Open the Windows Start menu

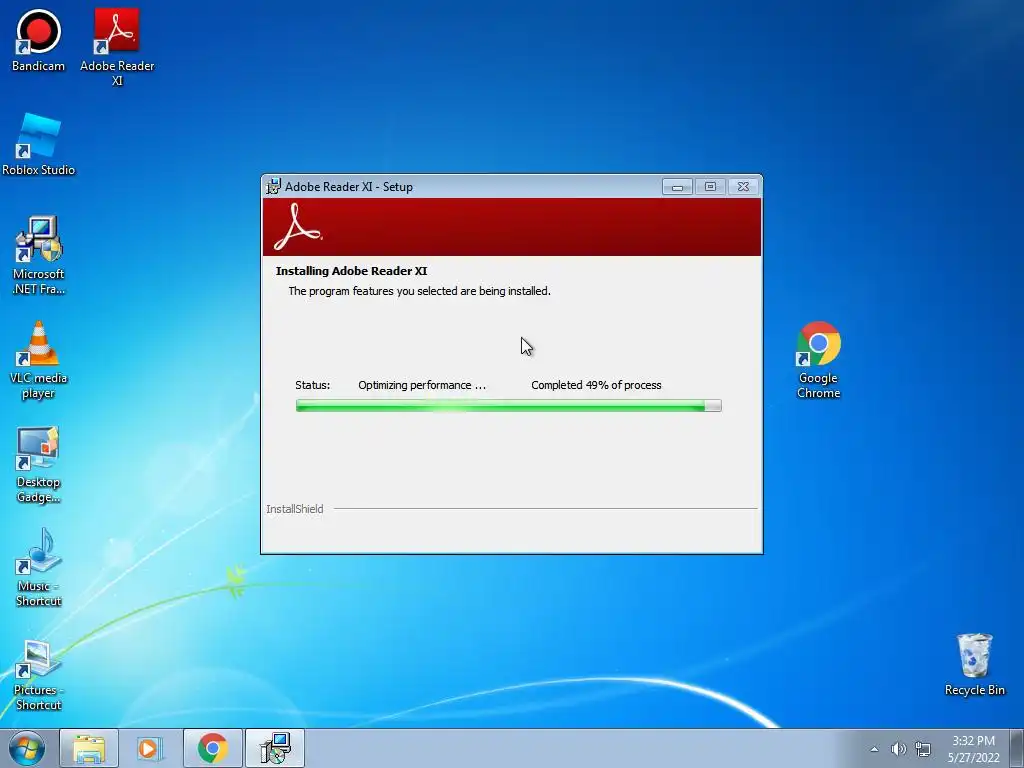[27, 748]
